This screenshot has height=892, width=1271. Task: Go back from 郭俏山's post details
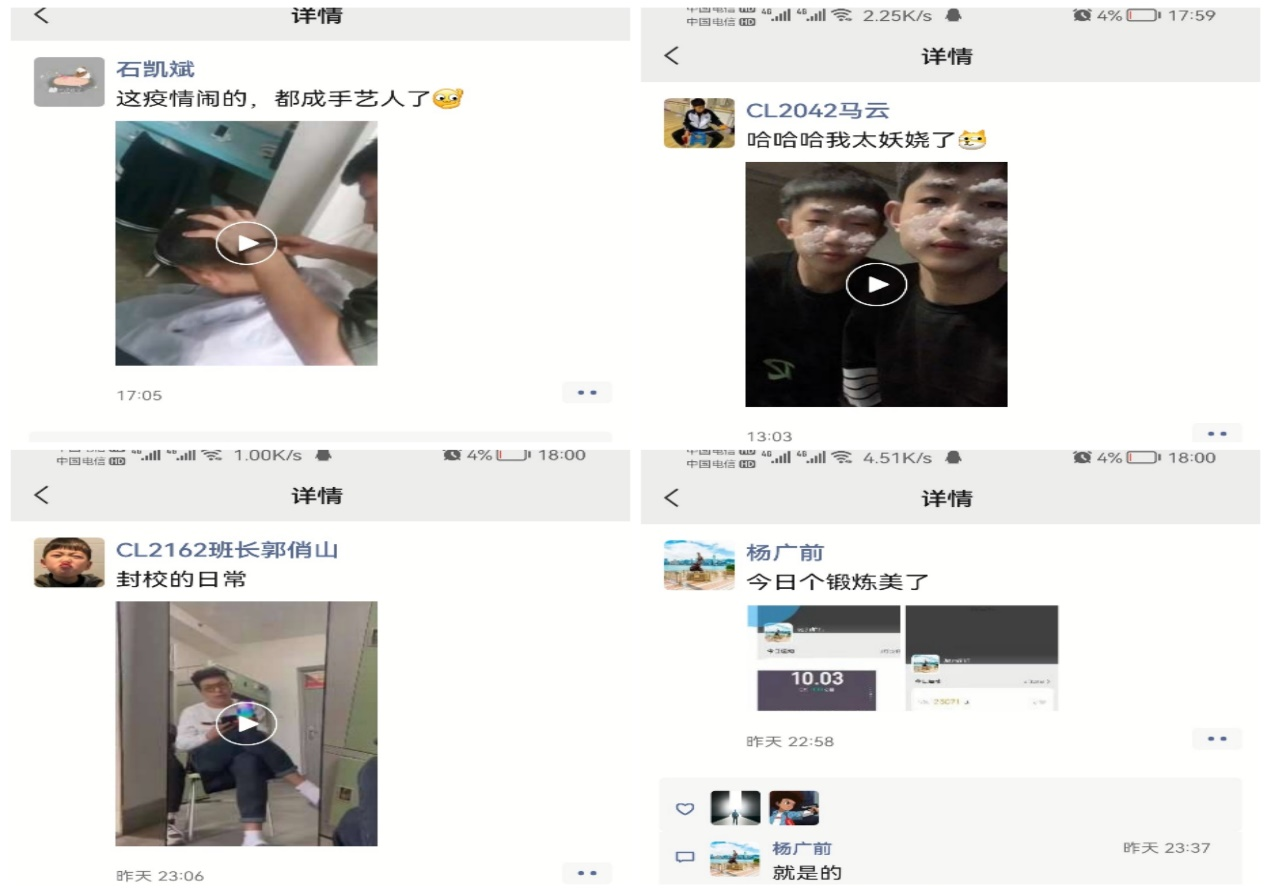[x=41, y=495]
